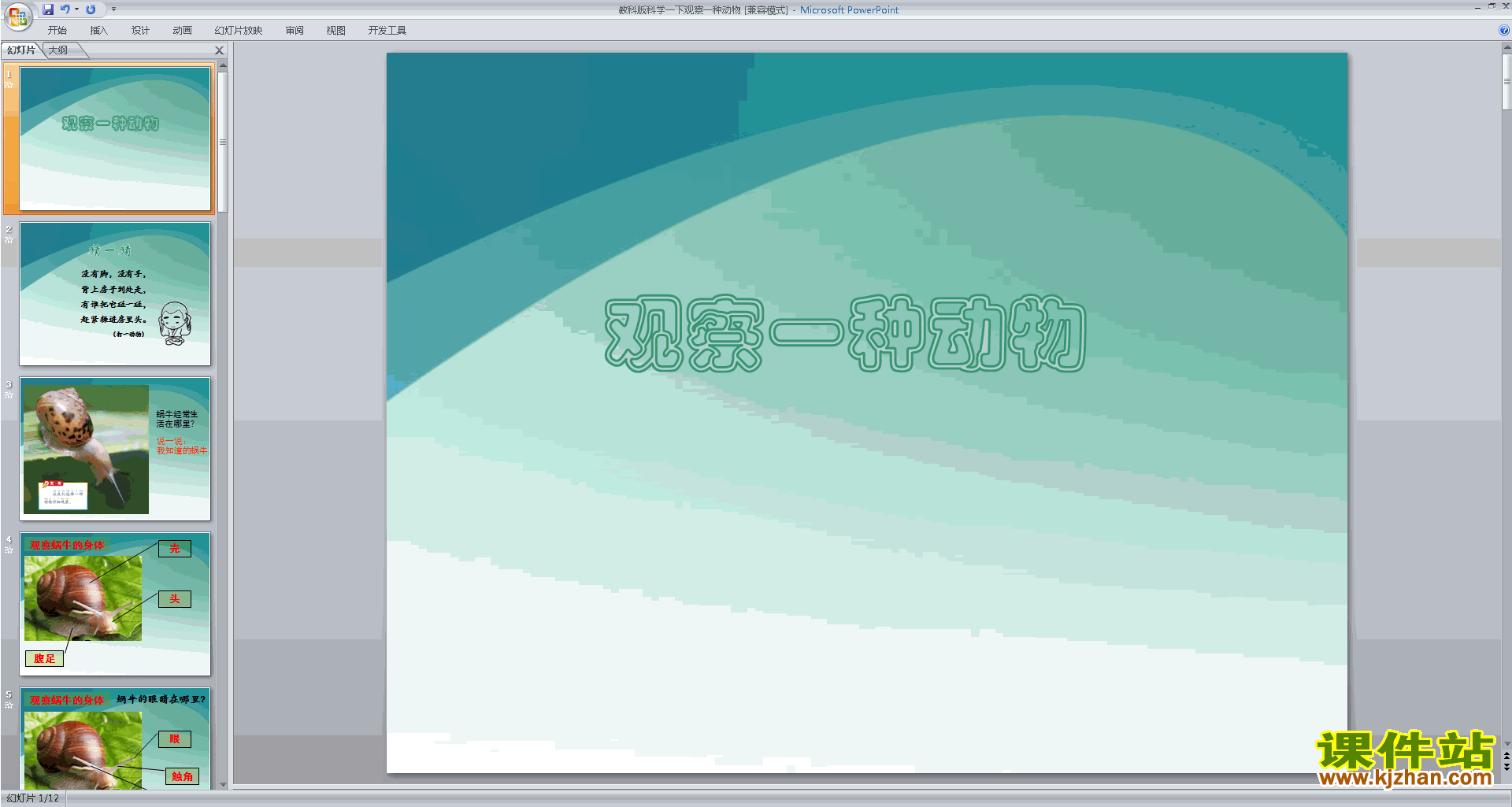The width and height of the screenshot is (1512, 807).
Task: Click status bar text 幻灯片 1/12
Action: point(33,798)
